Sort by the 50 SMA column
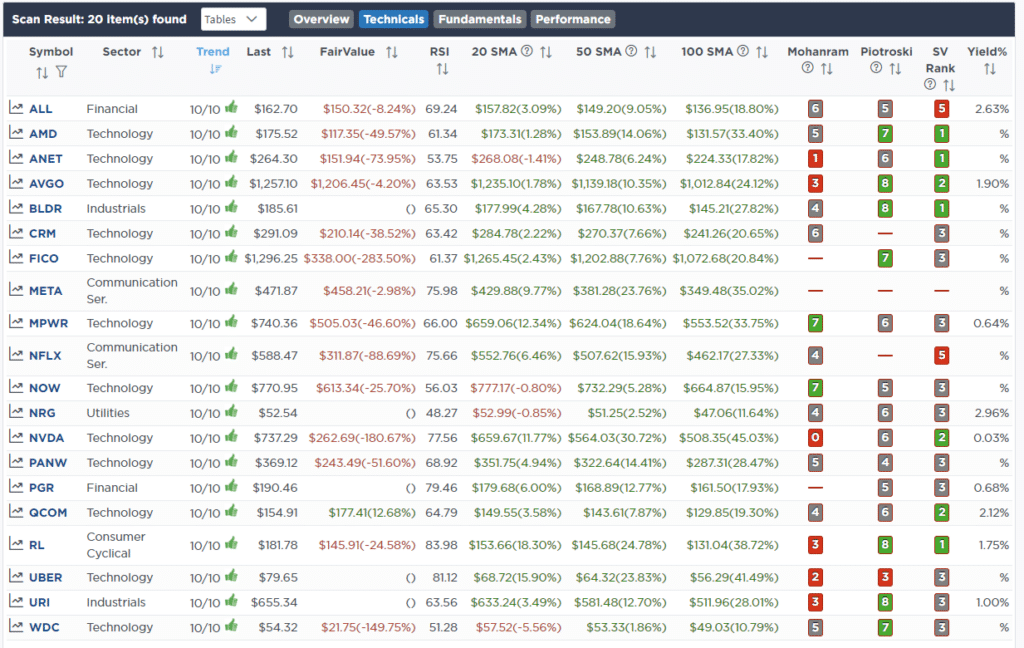1024x648 pixels. (x=650, y=52)
